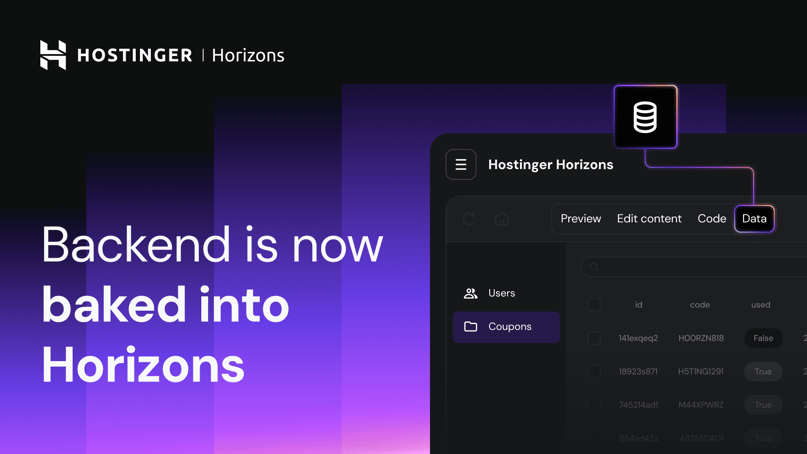
Task: Open the hamburger menu
Action: 461,165
